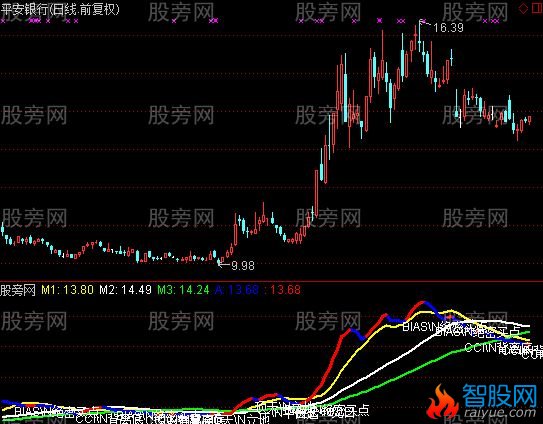Select the blue A: 13.68 value

coord(237,290)
